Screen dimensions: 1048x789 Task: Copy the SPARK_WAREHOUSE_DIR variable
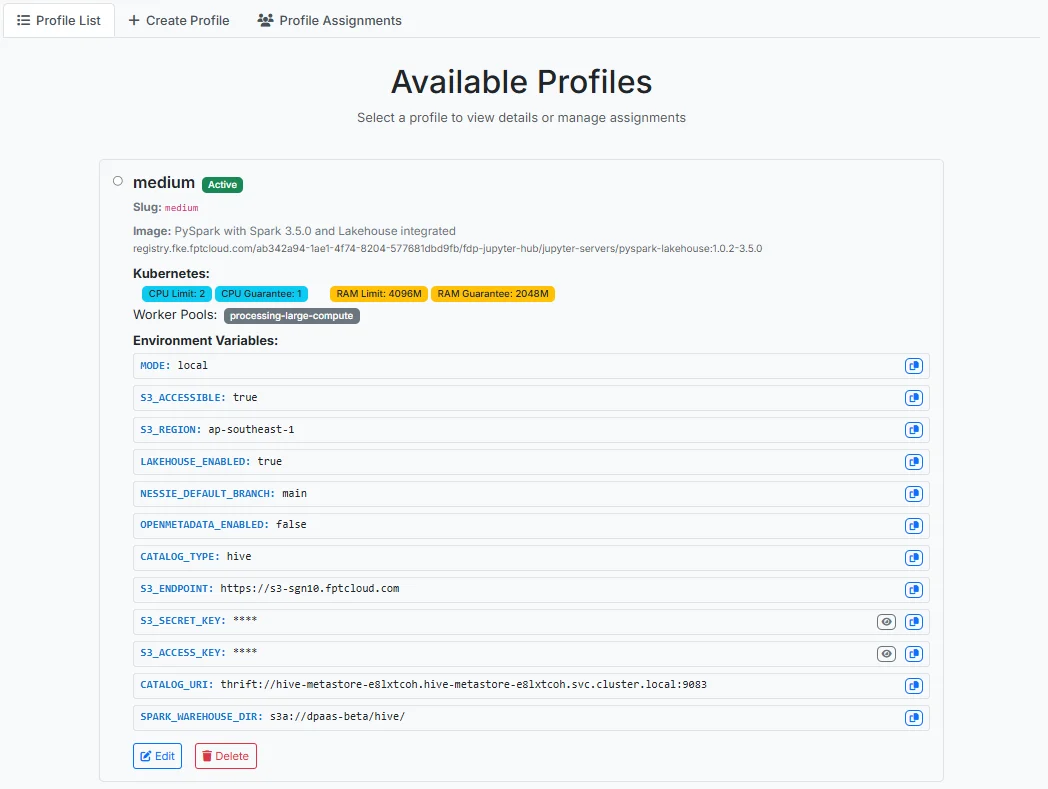914,718
